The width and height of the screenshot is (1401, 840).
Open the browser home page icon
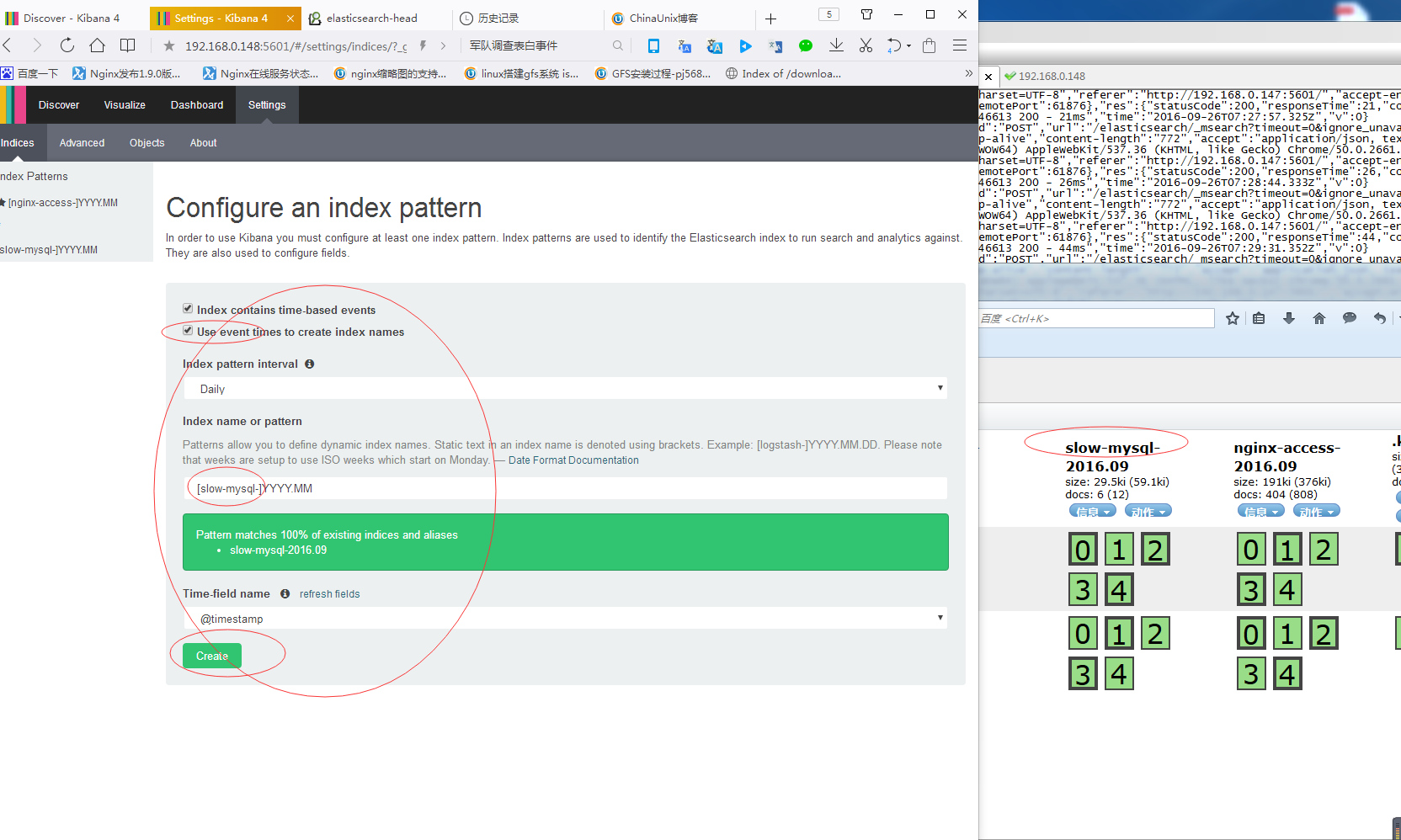98,45
